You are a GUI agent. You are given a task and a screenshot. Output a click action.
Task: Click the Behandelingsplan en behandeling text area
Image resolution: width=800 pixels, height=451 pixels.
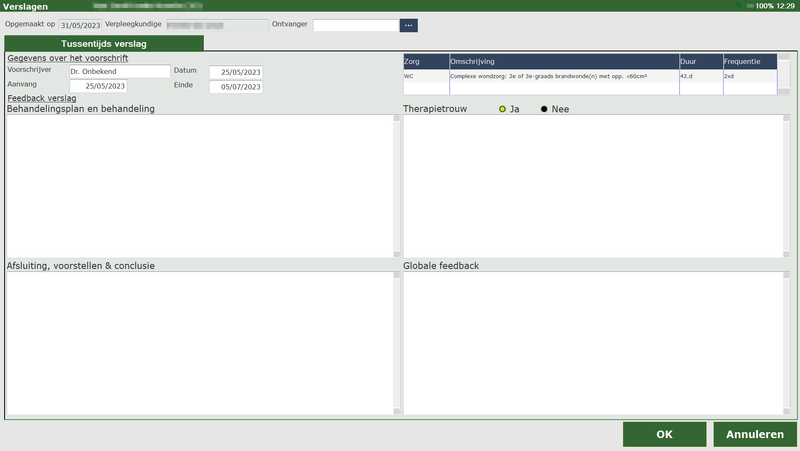point(200,186)
